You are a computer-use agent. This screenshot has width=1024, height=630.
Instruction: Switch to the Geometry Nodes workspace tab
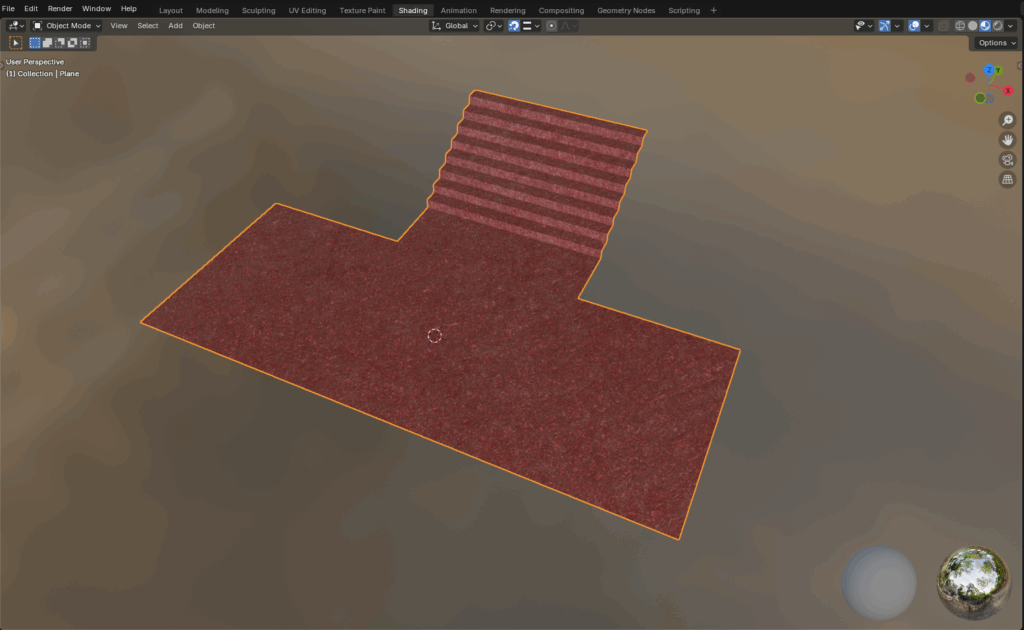coord(626,10)
